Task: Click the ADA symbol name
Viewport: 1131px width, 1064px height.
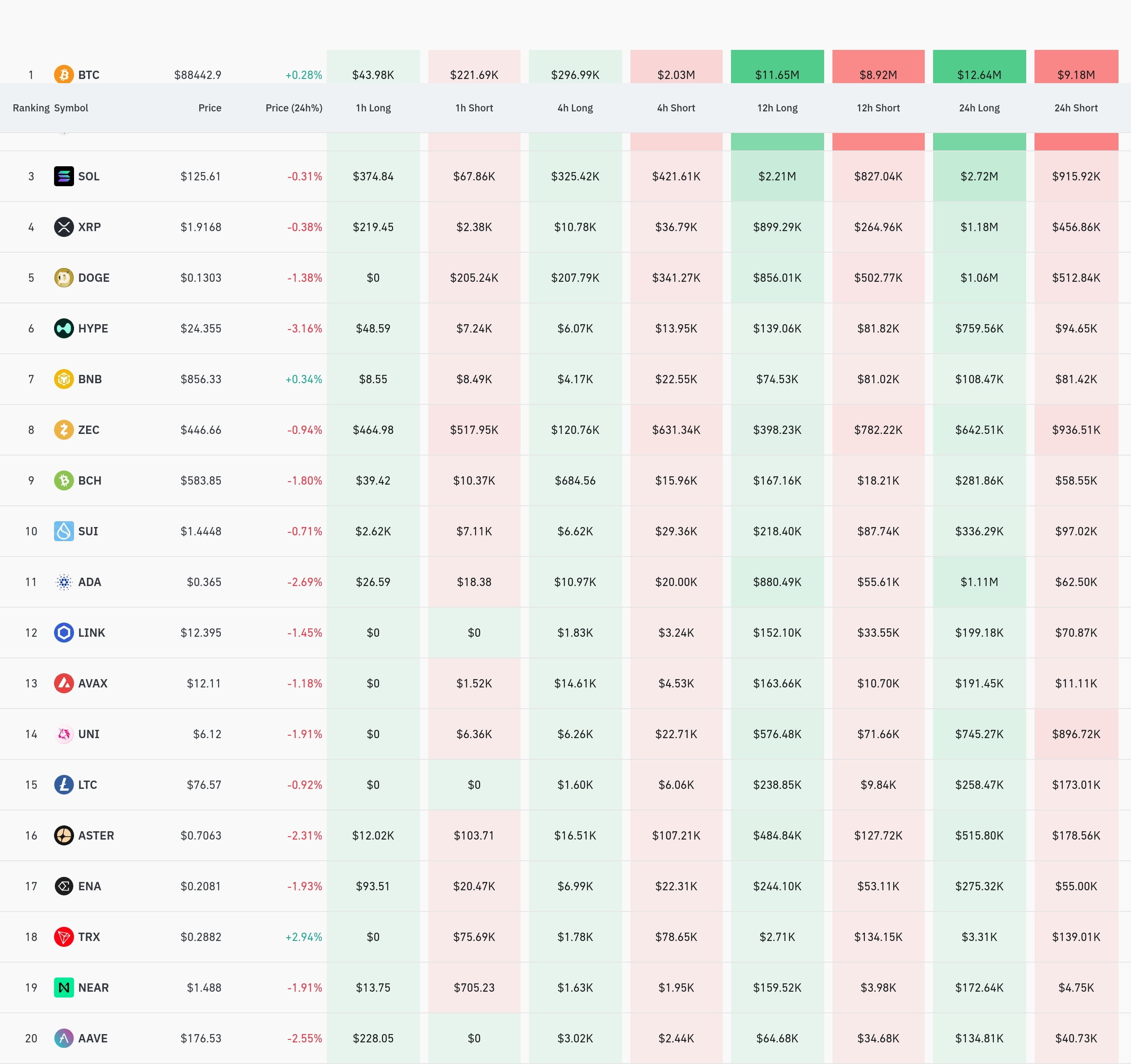Action: [x=89, y=582]
